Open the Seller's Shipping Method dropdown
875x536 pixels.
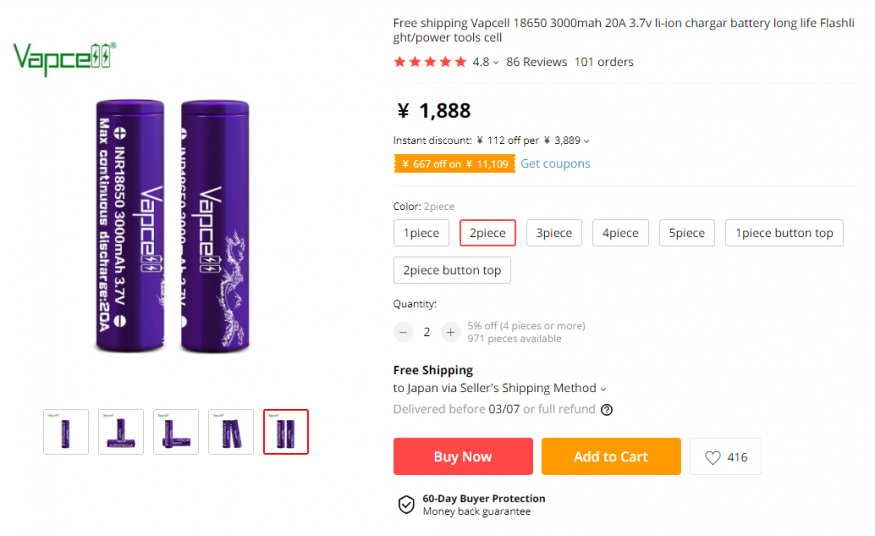[603, 389]
